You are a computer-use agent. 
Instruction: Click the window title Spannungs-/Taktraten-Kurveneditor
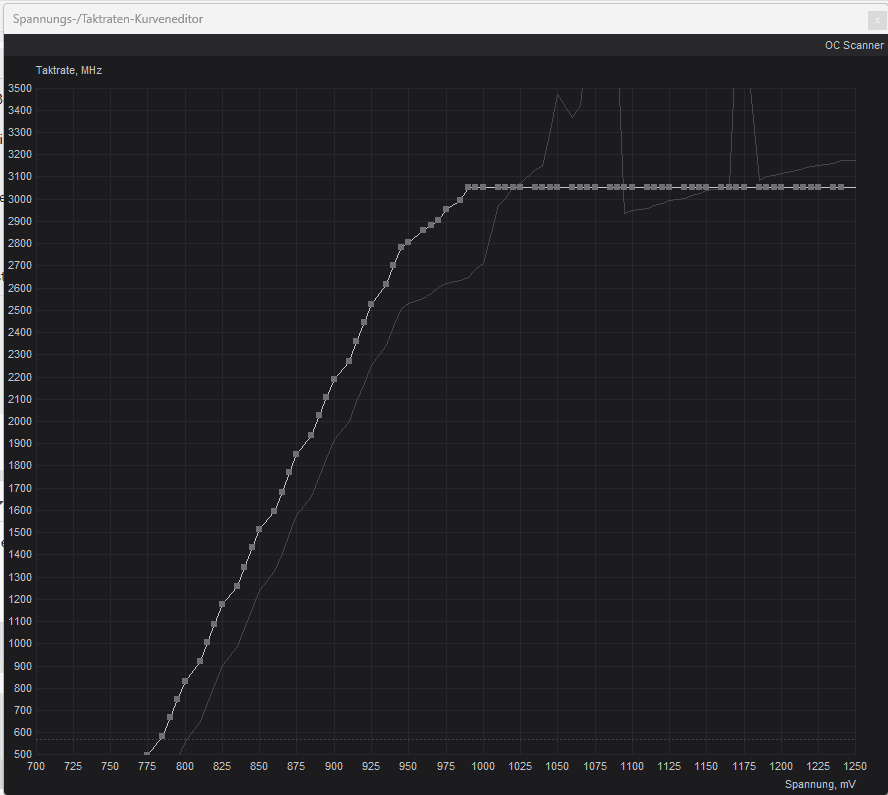click(x=108, y=19)
